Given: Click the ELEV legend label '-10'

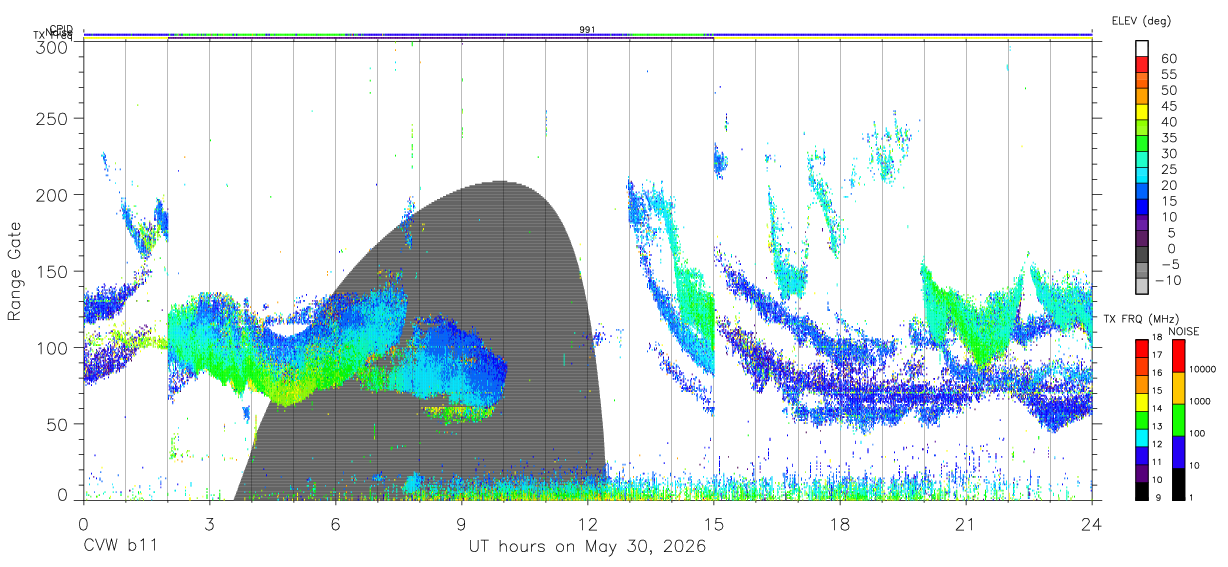Looking at the screenshot, I should click(1166, 280).
